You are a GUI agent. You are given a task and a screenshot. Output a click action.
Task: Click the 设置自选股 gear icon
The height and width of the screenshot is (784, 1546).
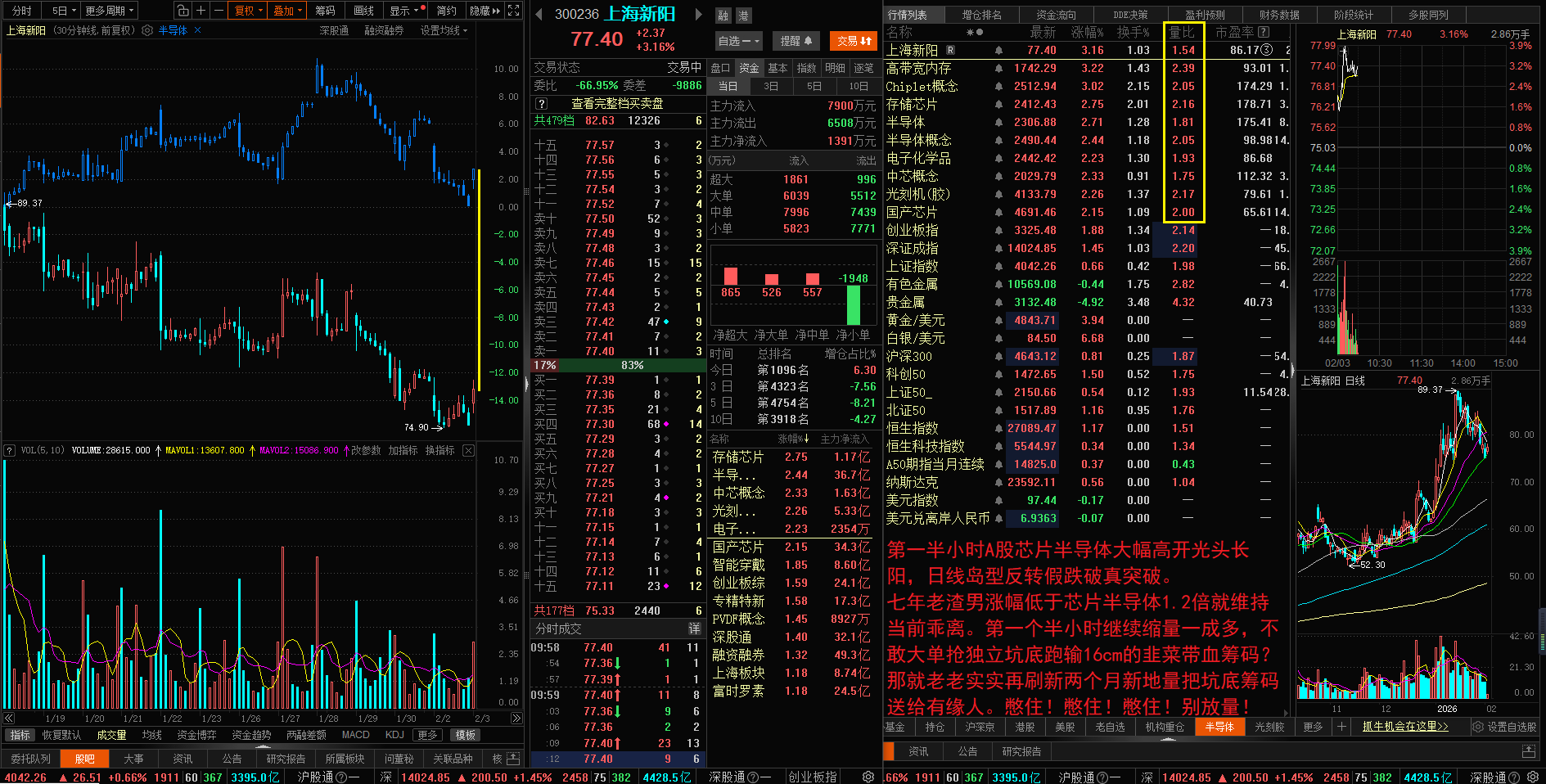click(x=1478, y=727)
